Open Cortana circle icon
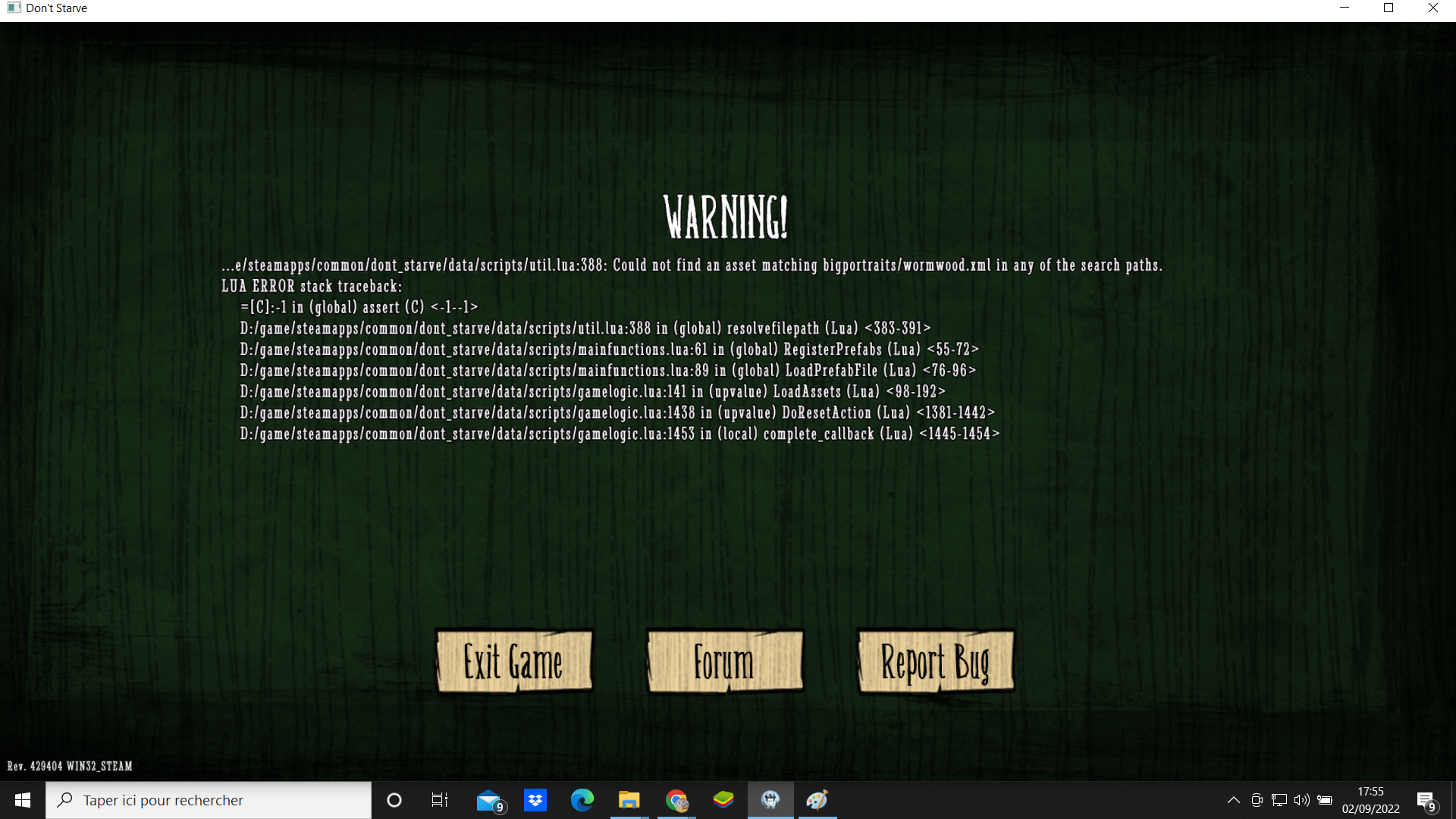Image resolution: width=1456 pixels, height=819 pixels. pyautogui.click(x=394, y=800)
